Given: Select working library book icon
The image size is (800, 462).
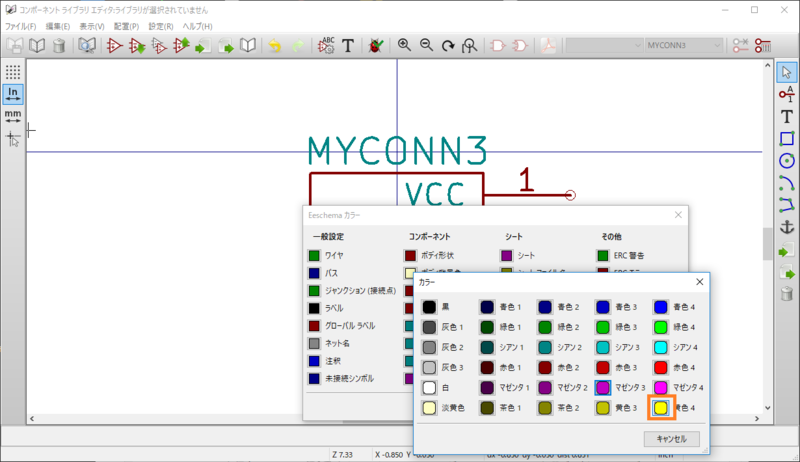Looking at the screenshot, I should (x=37, y=45).
